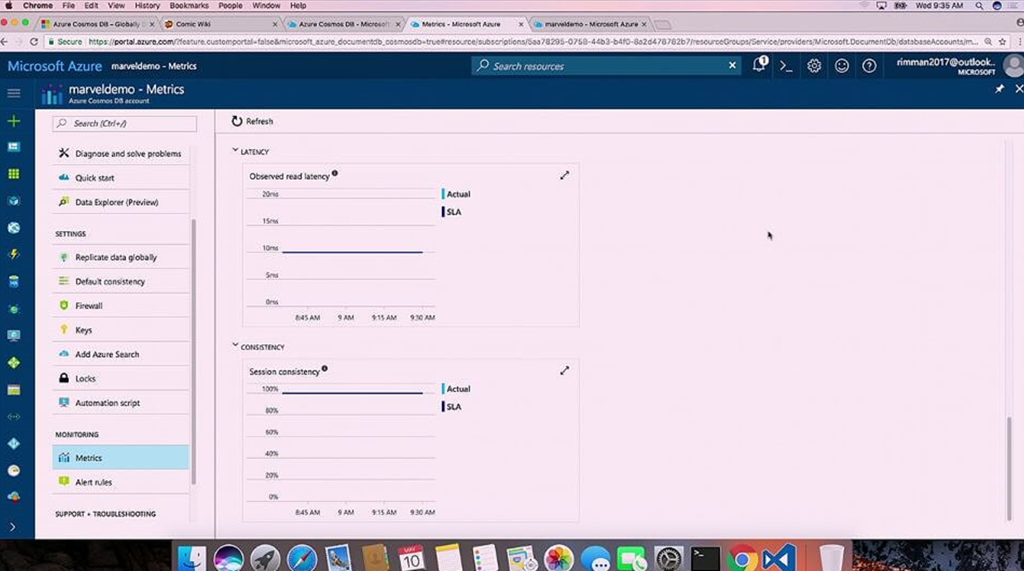
Task: Switch to the first Azure Cosmos DB tab
Action: click(x=98, y=24)
